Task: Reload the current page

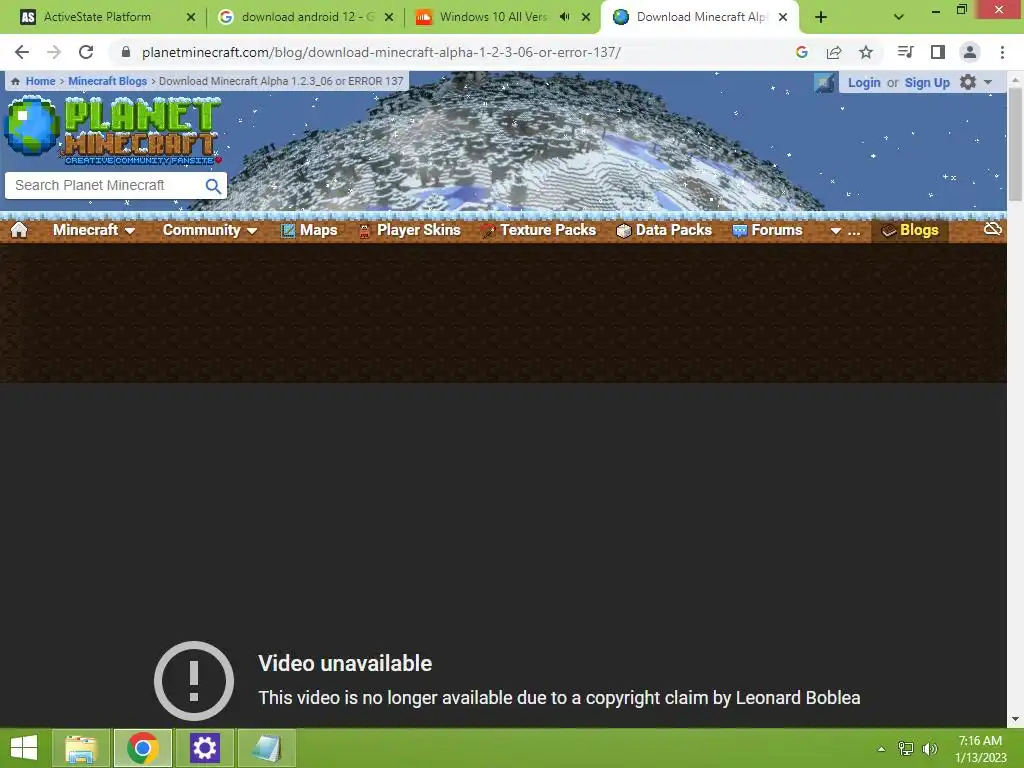Action: (x=86, y=52)
